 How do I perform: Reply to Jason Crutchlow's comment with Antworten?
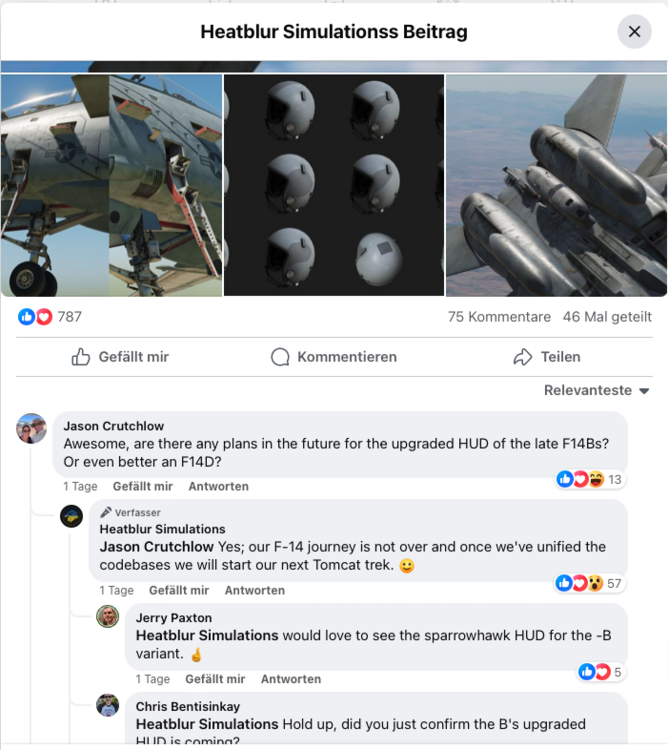(x=219, y=486)
